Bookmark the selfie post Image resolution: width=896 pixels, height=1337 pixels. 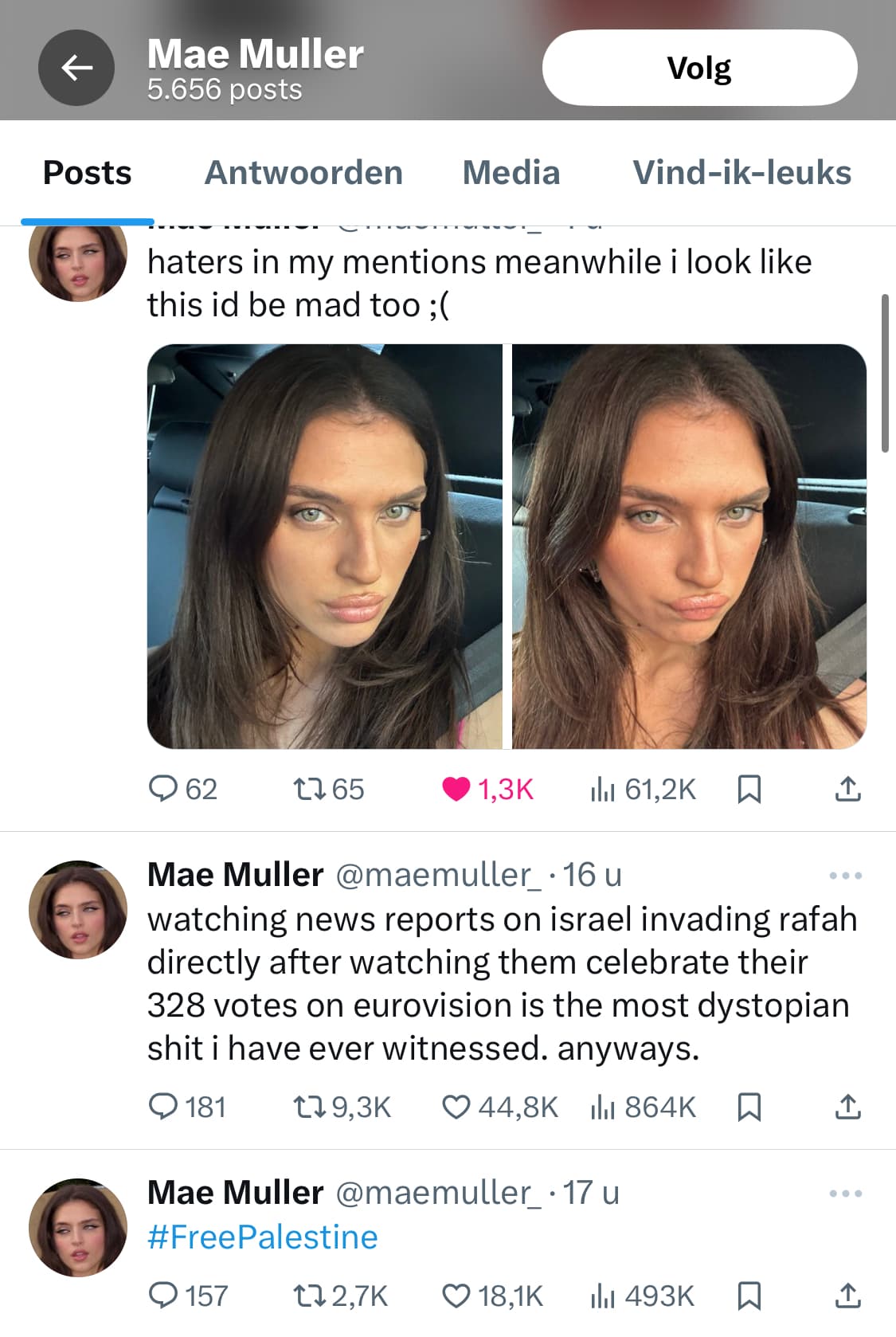click(749, 789)
